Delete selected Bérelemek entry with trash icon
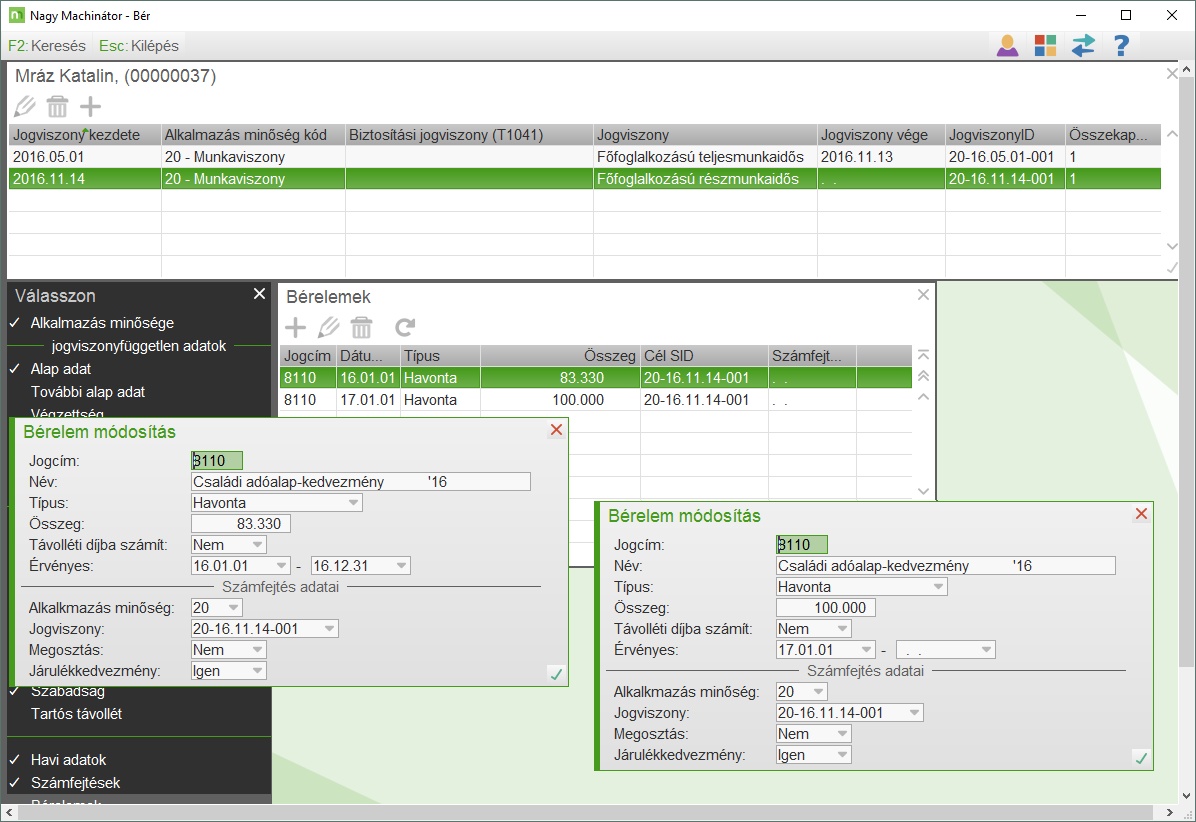The height and width of the screenshot is (822, 1196). click(361, 327)
